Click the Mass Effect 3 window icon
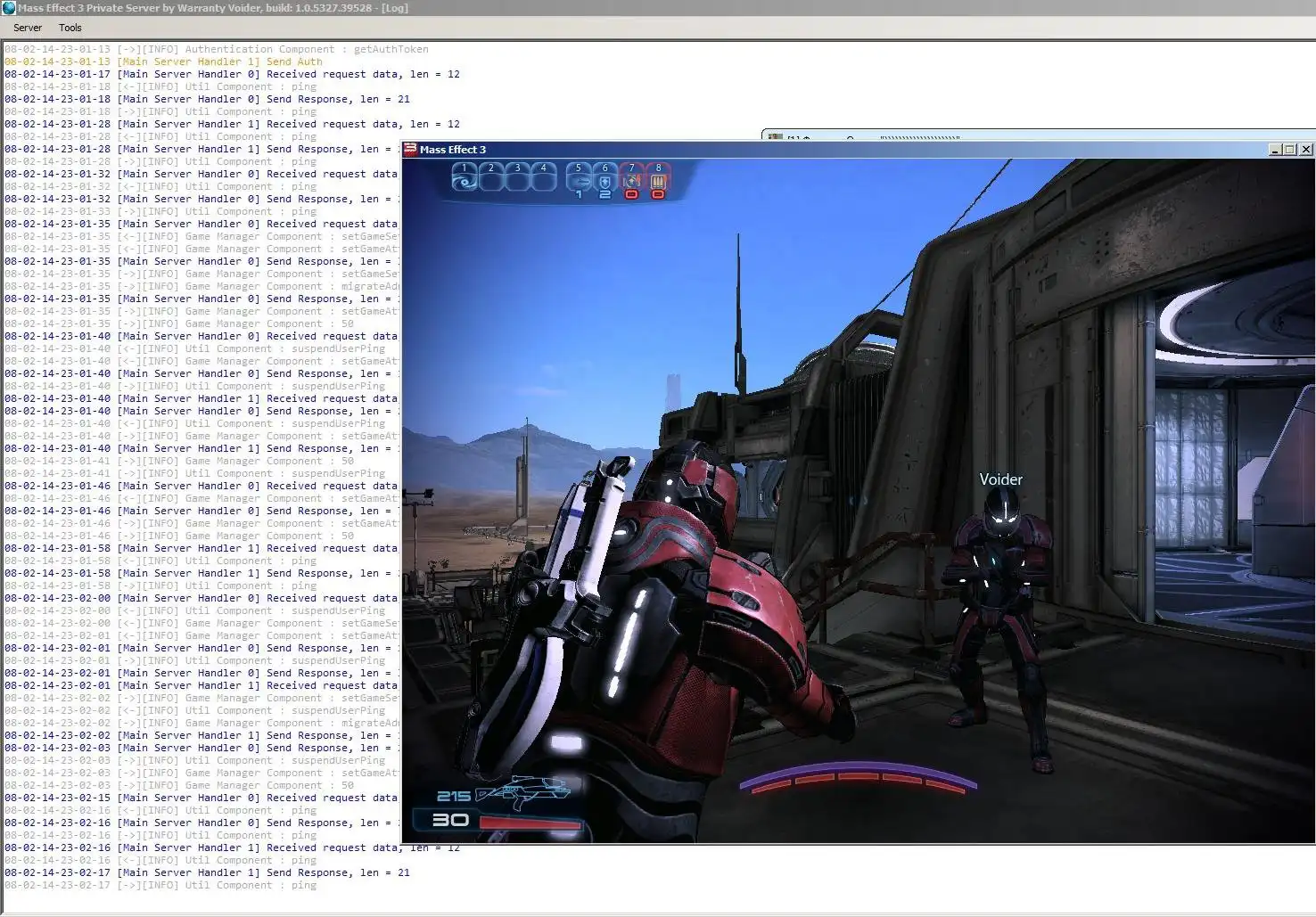 click(x=410, y=149)
